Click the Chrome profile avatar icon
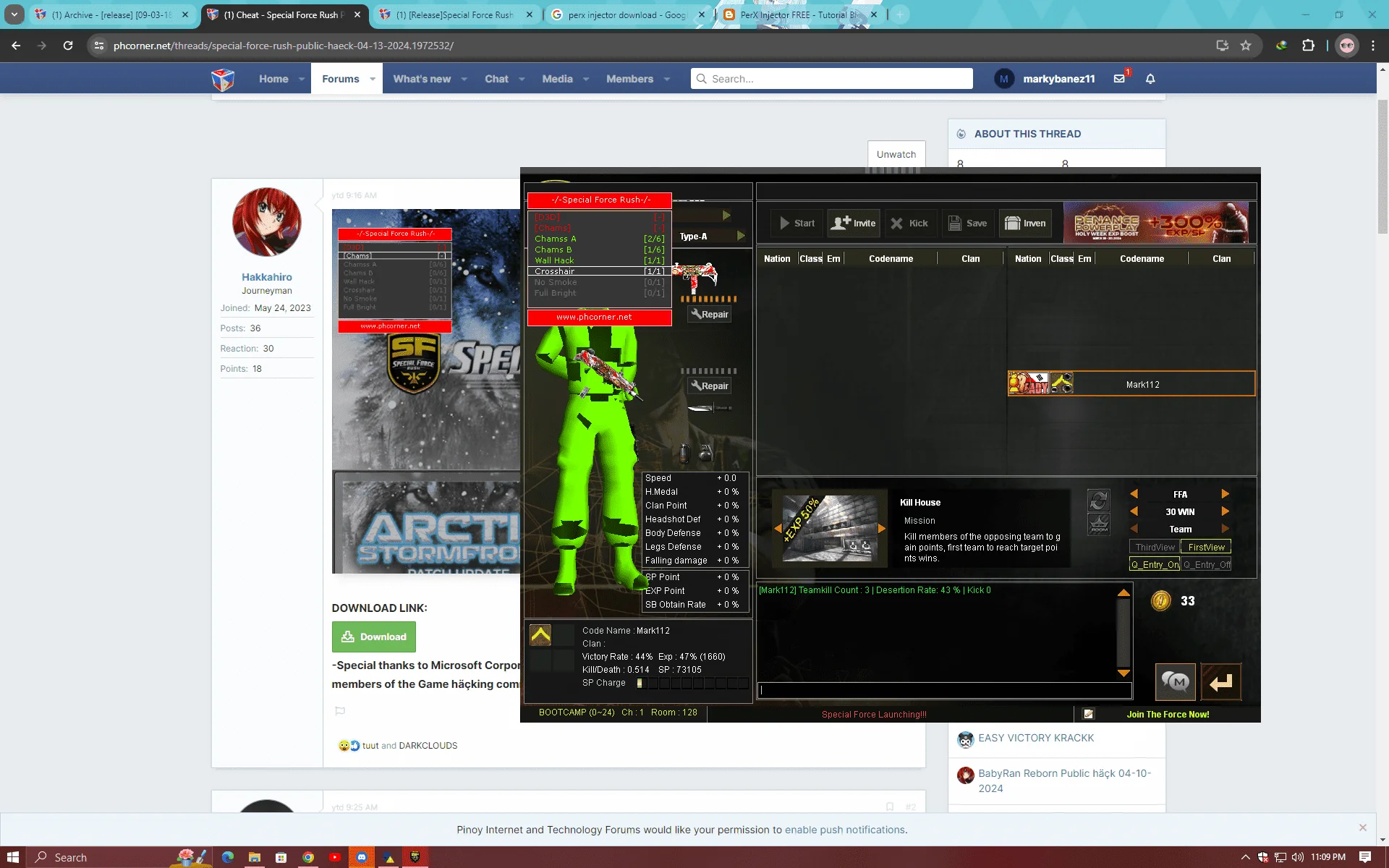This screenshot has width=1389, height=868. coord(1347,46)
